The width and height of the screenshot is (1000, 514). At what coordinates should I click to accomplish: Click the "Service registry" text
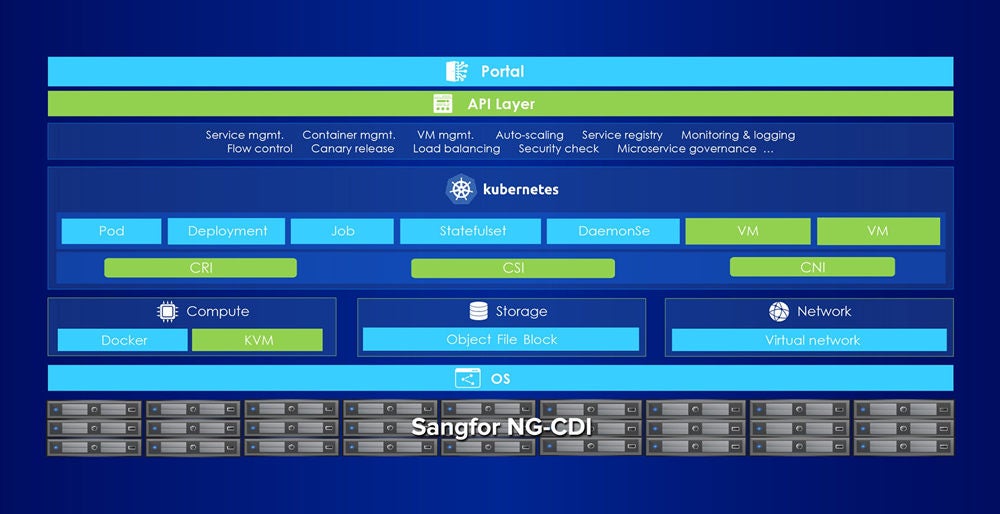pyautogui.click(x=622, y=135)
